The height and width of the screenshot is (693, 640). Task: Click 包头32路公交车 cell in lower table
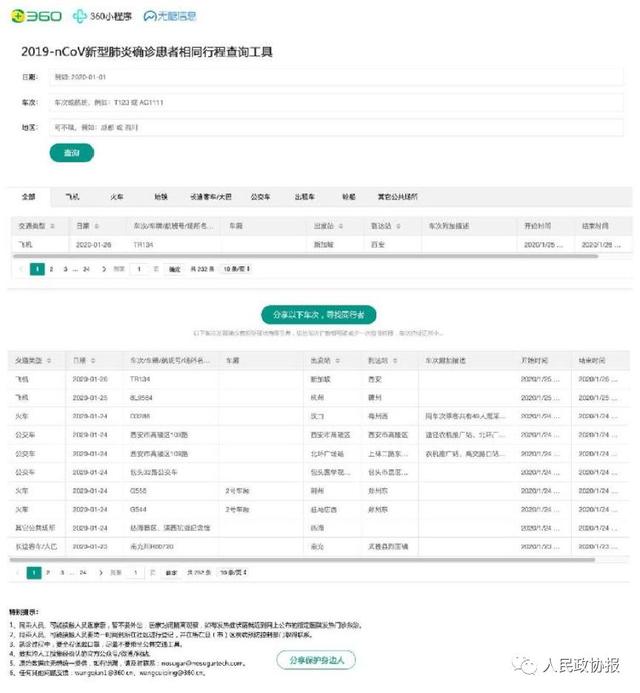pyautogui.click(x=154, y=472)
